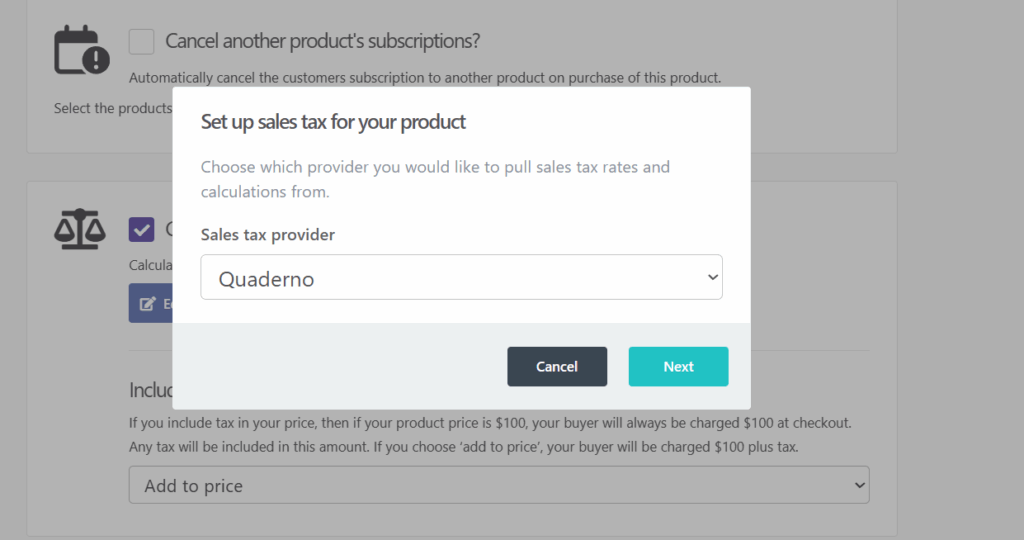Screen dimensions: 1024x540
Task: Click the calendar alert icon
Action: [x=81, y=50]
